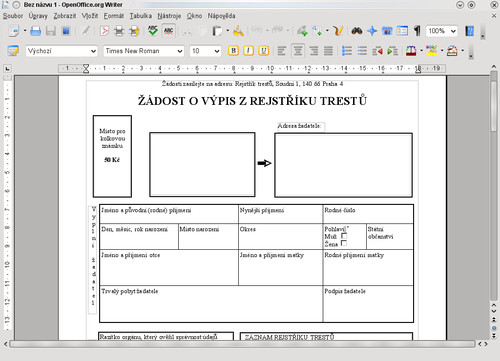Open the Úpravy menu
This screenshot has height=361, width=500.
click(x=38, y=16)
